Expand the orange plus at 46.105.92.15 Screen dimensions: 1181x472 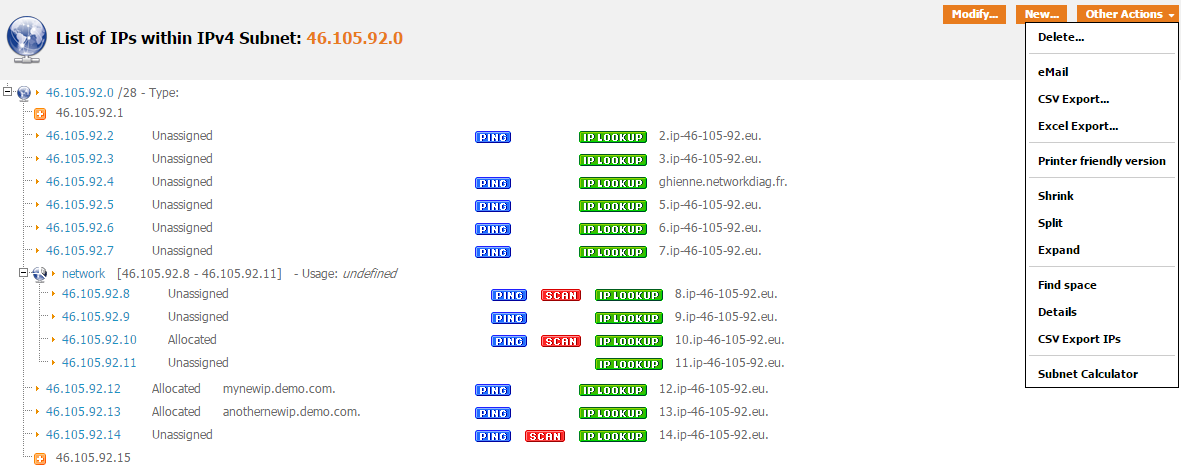tap(40, 459)
